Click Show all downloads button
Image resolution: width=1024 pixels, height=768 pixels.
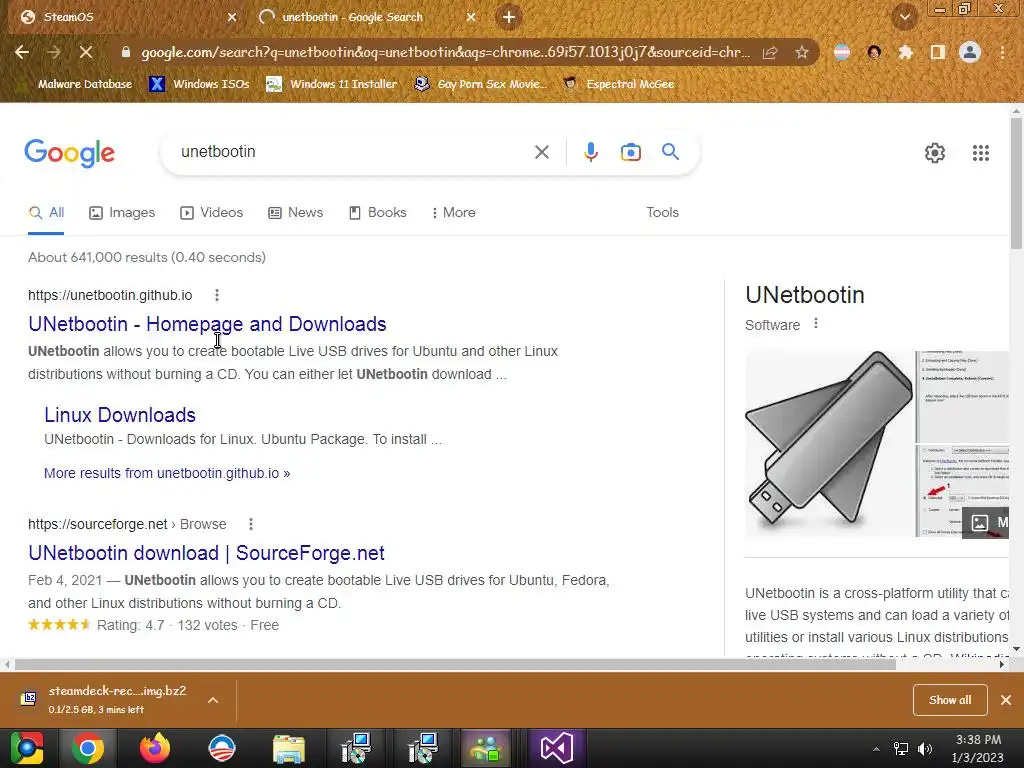[x=950, y=700]
